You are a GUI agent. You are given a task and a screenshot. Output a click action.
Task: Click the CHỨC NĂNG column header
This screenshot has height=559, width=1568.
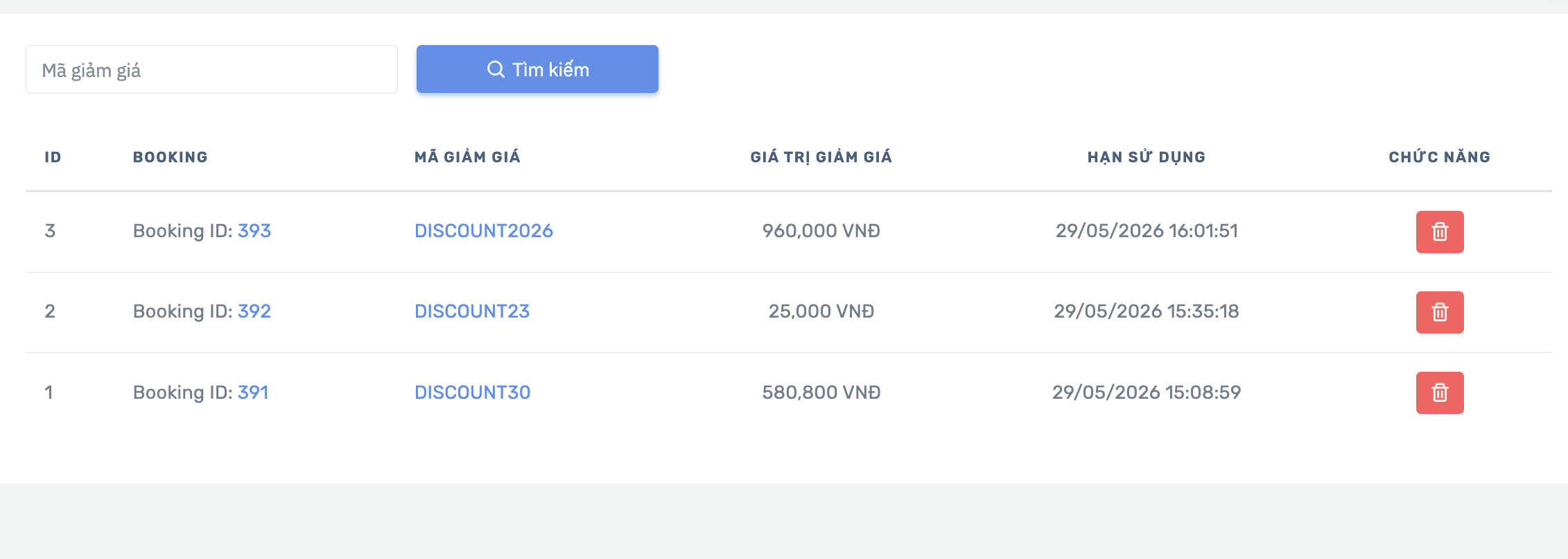pos(1440,157)
